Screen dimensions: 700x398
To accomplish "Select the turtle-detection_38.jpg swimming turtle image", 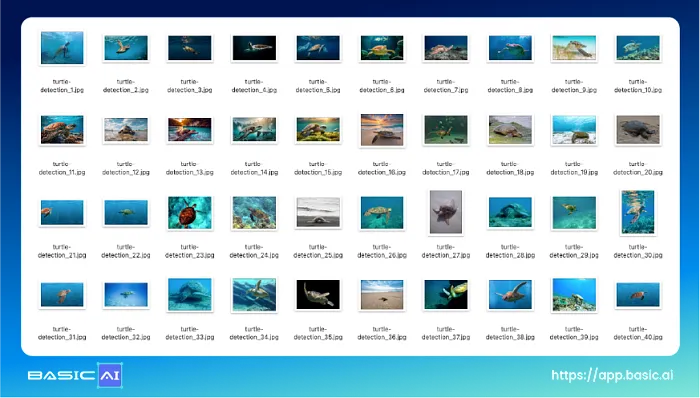I will [510, 294].
